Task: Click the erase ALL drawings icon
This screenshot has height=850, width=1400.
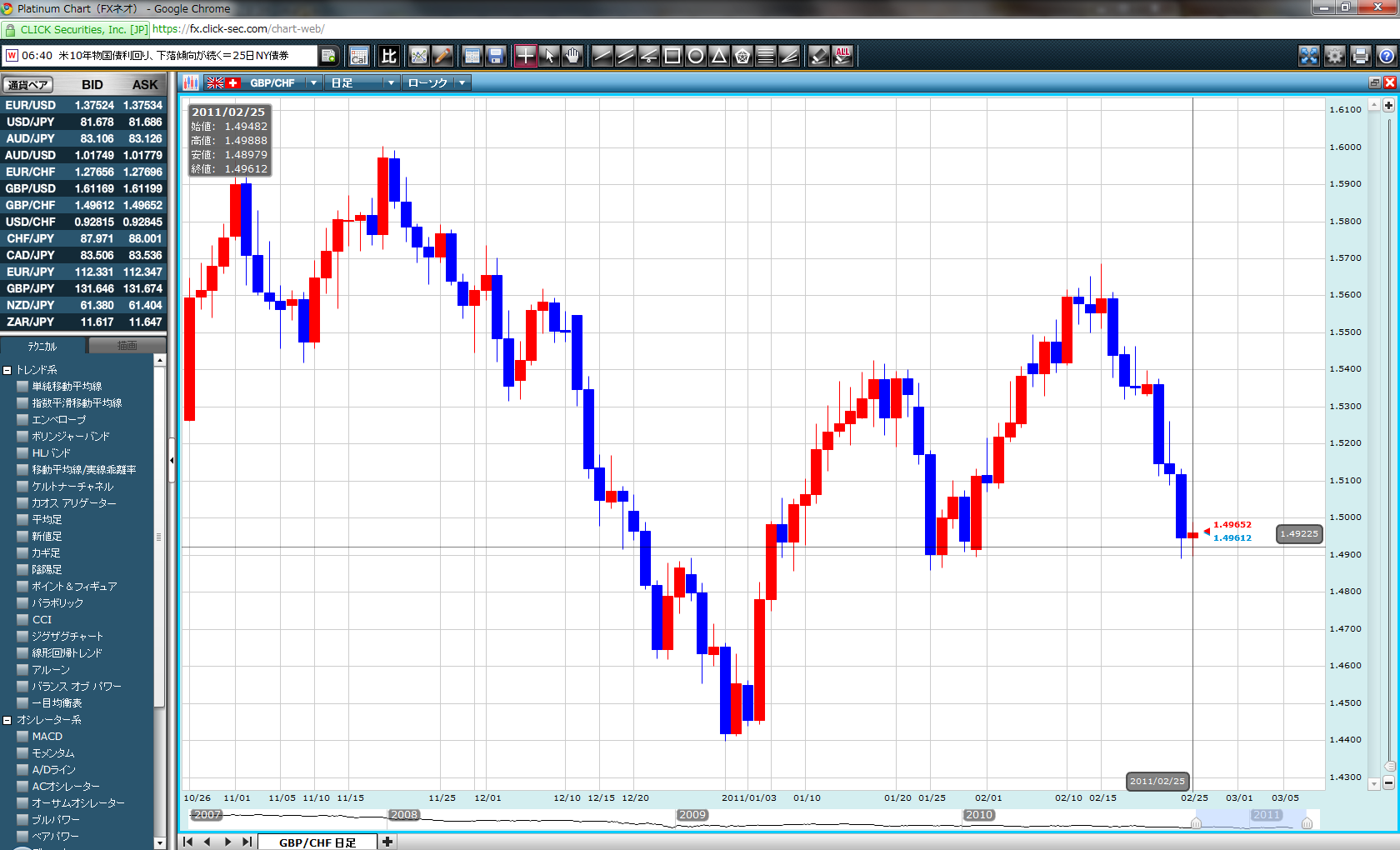Action: click(842, 56)
